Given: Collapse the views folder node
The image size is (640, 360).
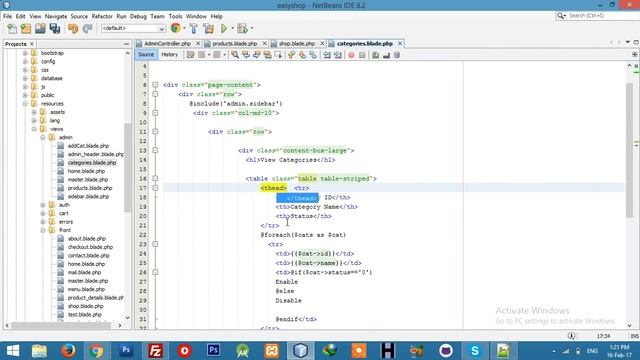Looking at the screenshot, I should pyautogui.click(x=34, y=129).
